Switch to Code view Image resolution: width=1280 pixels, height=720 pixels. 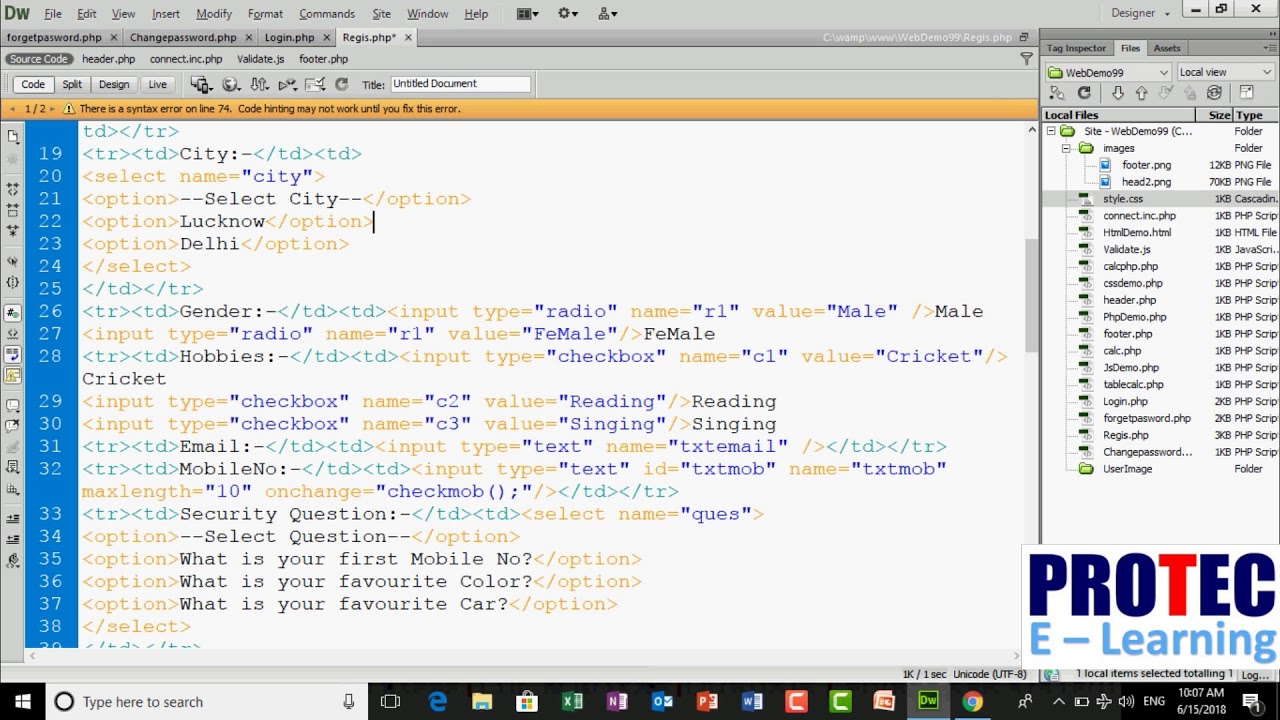click(33, 85)
